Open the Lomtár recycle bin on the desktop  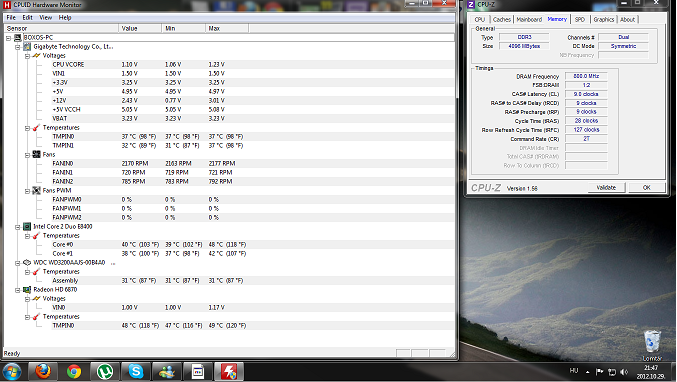coord(652,345)
